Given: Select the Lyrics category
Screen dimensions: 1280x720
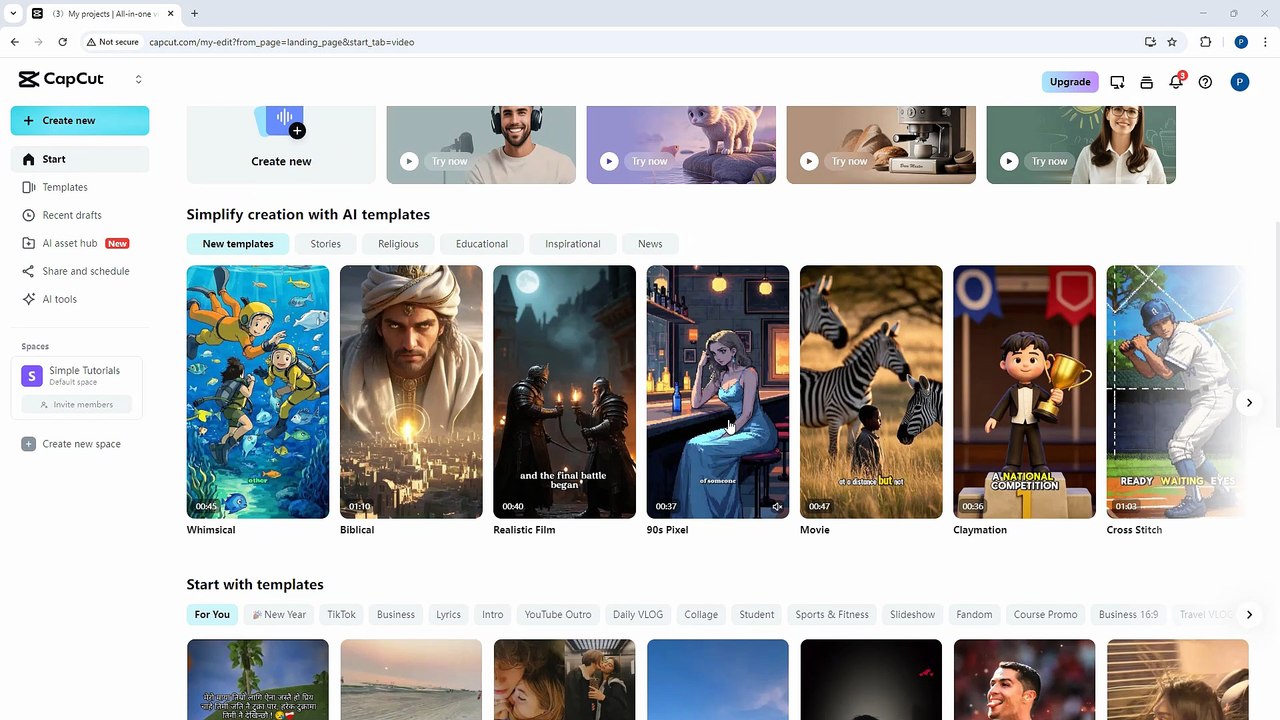Looking at the screenshot, I should point(448,615).
